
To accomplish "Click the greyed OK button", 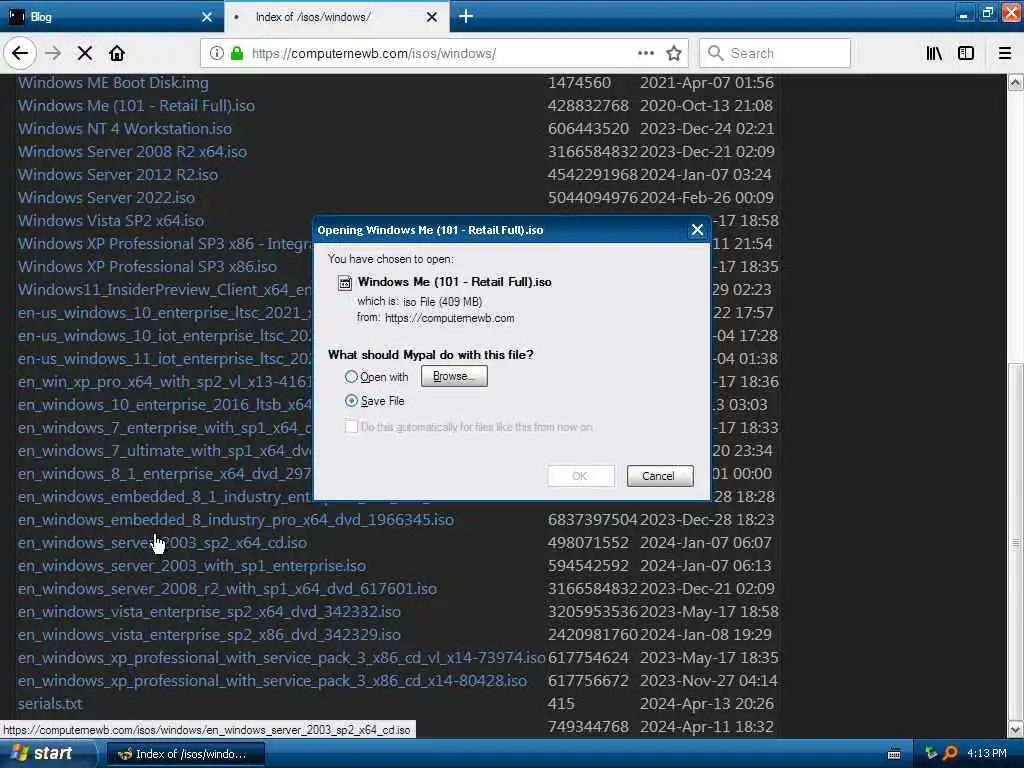I will tap(581, 476).
